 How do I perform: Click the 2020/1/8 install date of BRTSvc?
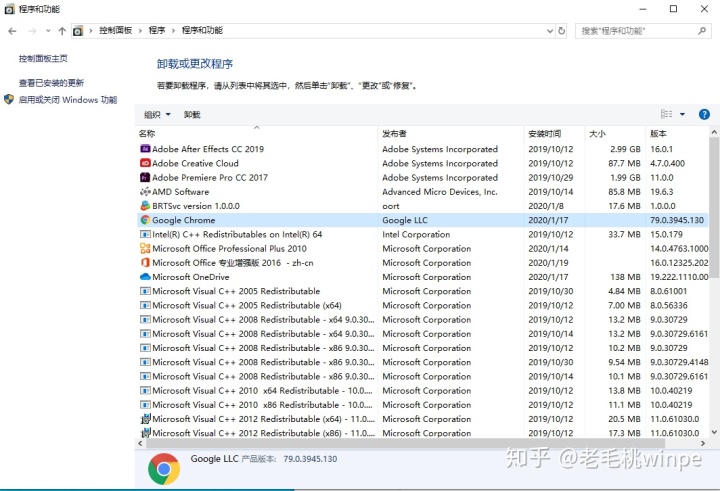[545, 206]
